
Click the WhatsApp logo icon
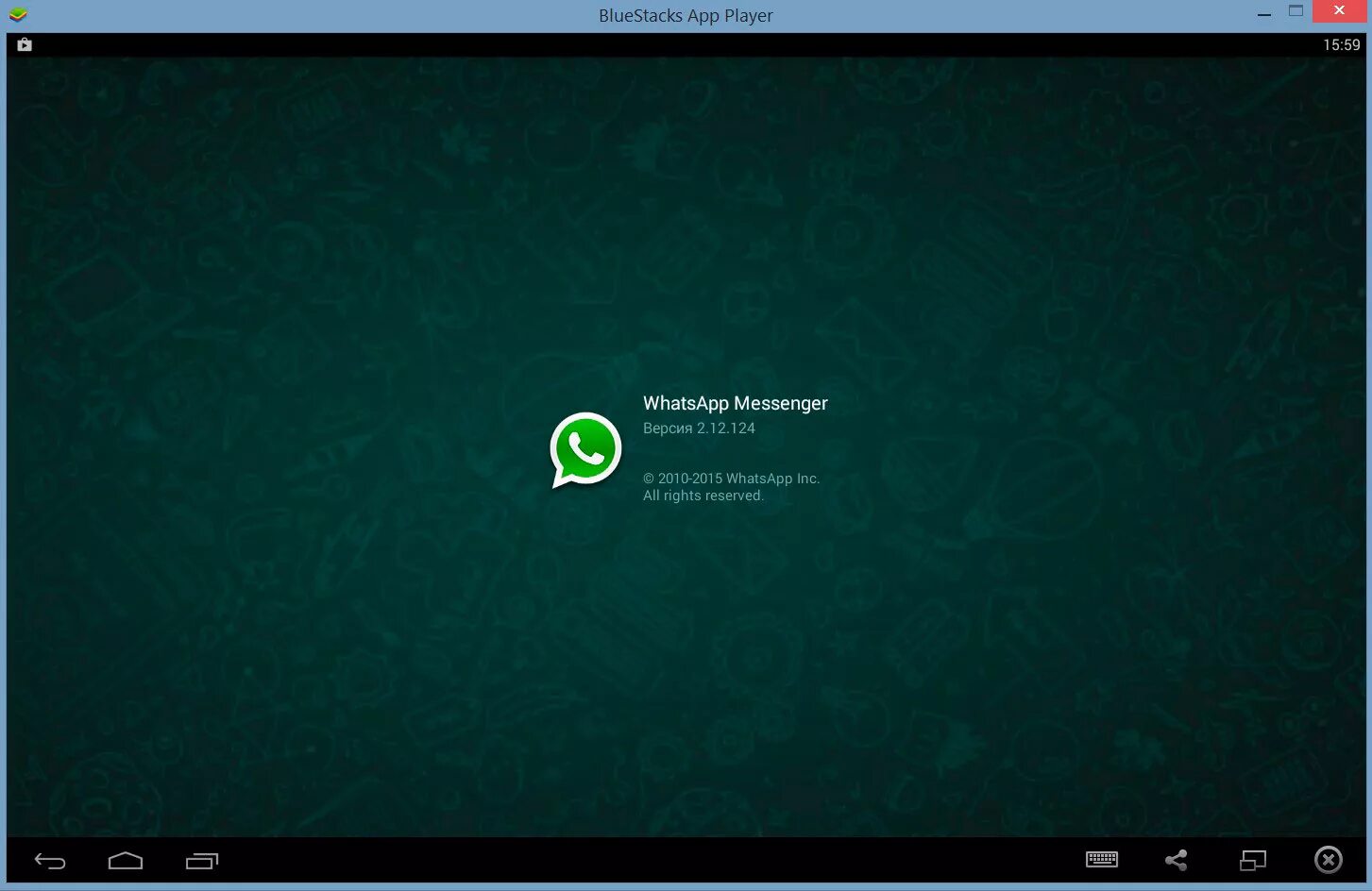tap(585, 450)
